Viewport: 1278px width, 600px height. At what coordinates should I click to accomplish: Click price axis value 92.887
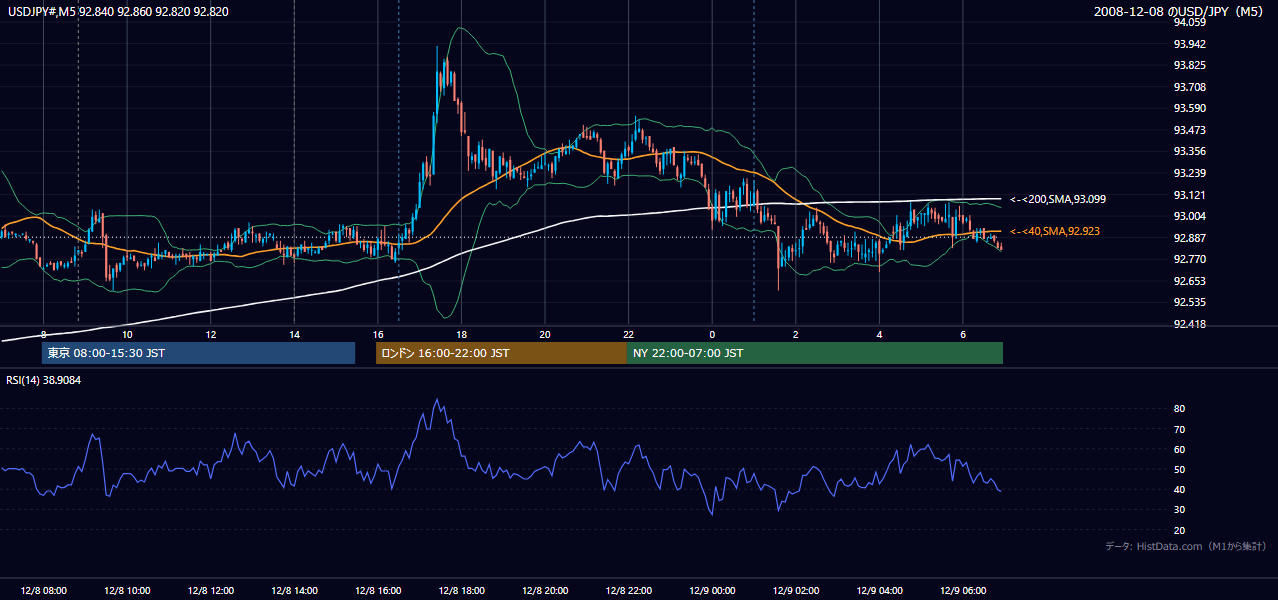click(x=1190, y=238)
